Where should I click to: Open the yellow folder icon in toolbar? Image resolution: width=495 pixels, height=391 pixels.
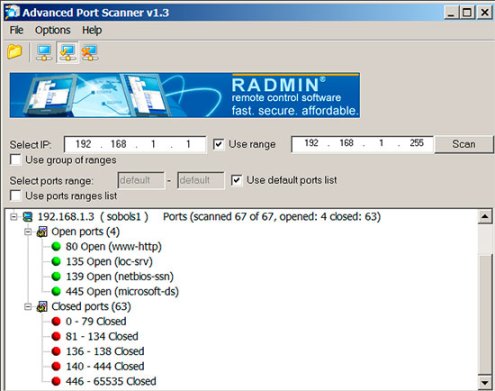15,52
